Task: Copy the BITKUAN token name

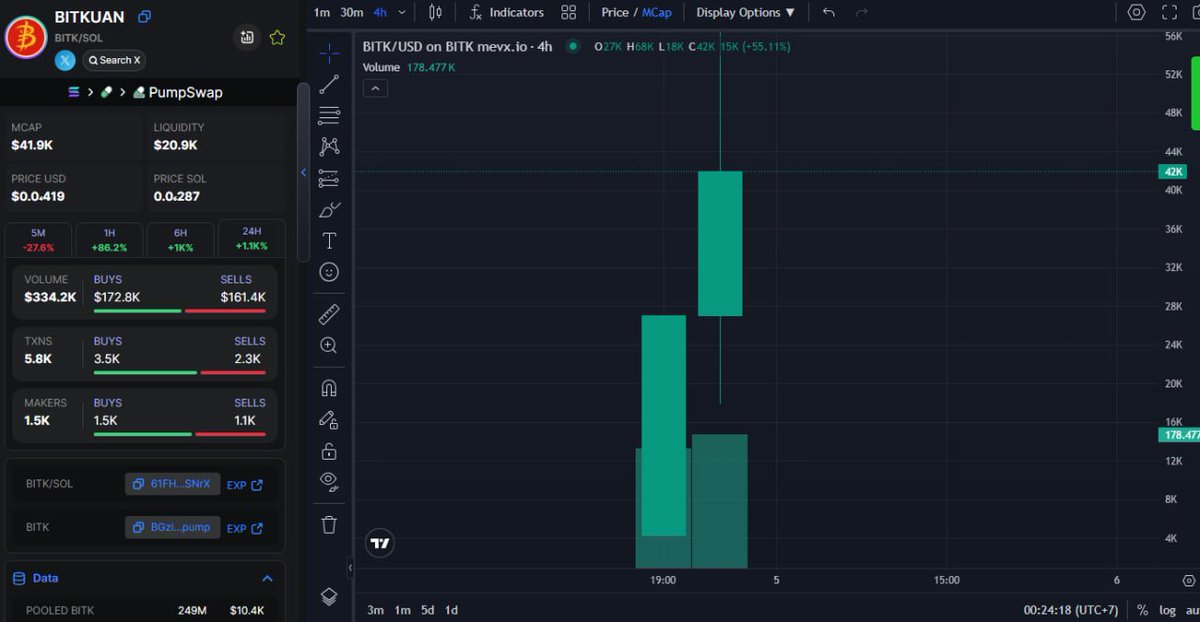Action: [x=145, y=16]
